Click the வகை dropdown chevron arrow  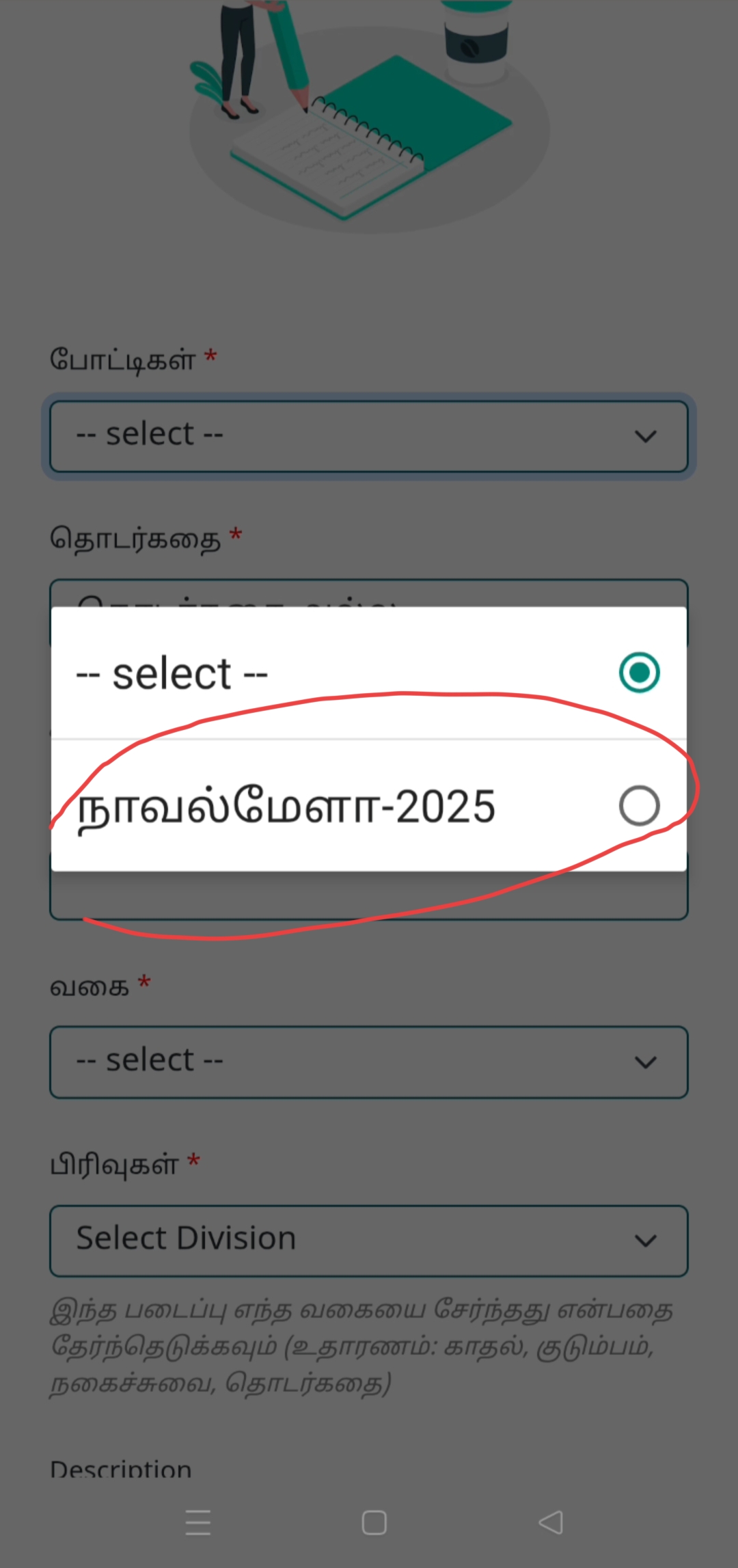(646, 1062)
